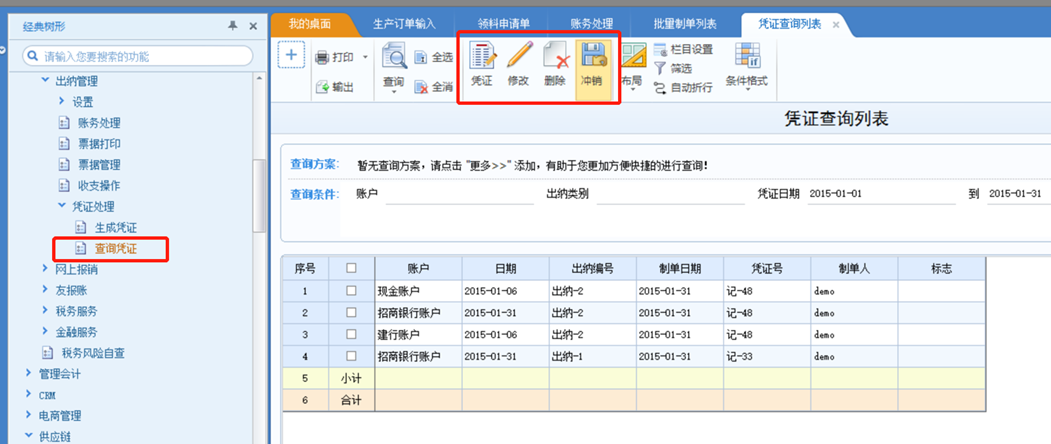
Task: Click the 全消 deselect-all icon
Action: 421,87
